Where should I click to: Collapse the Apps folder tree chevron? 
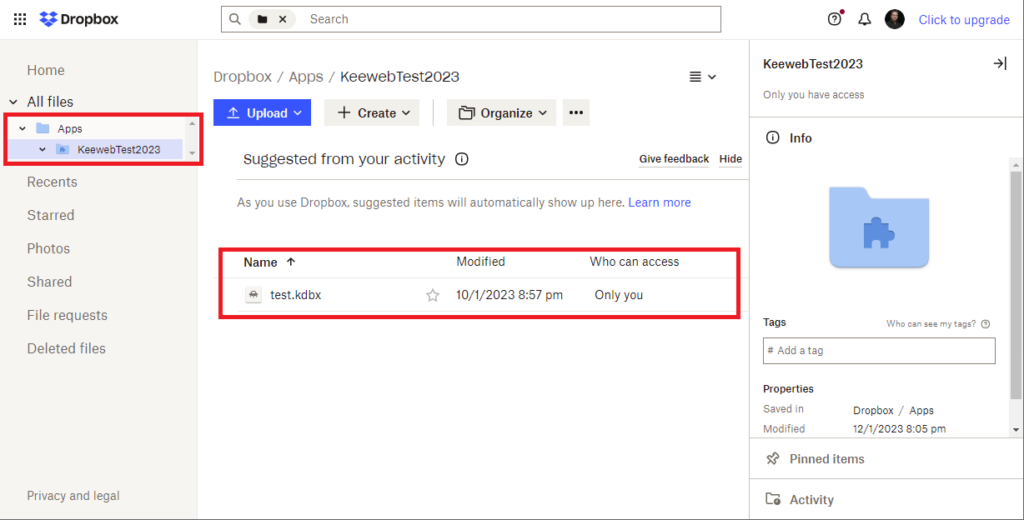[23, 129]
